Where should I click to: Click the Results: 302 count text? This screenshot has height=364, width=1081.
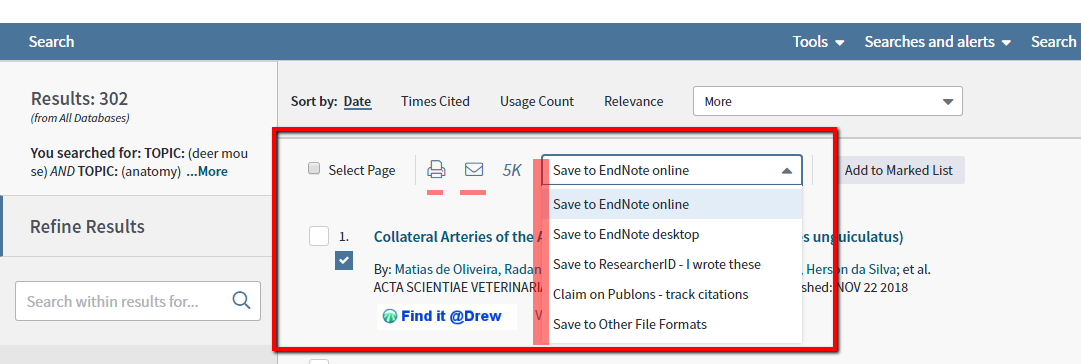(x=79, y=99)
